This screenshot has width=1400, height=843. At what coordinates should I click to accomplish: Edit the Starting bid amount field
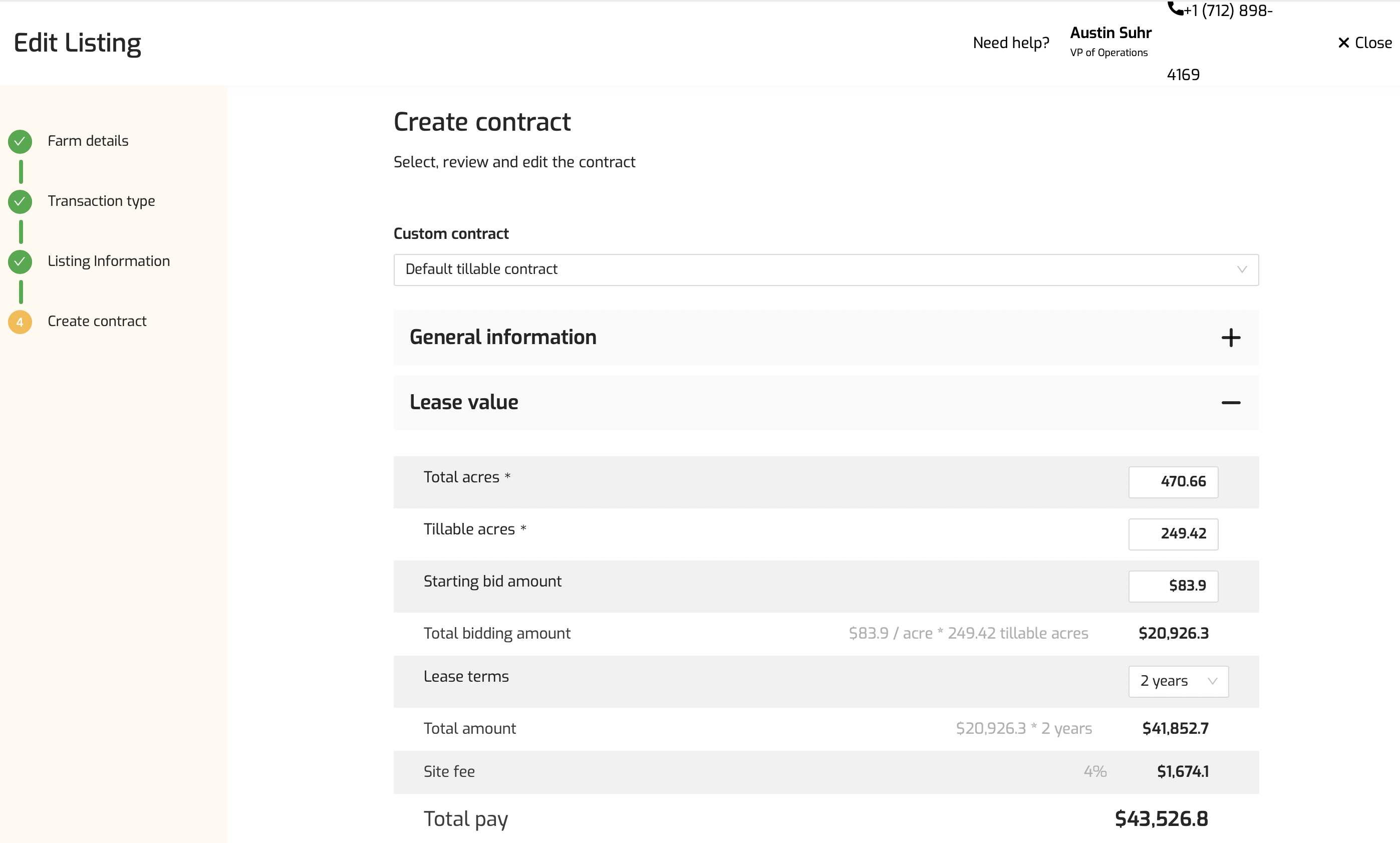pos(1173,586)
